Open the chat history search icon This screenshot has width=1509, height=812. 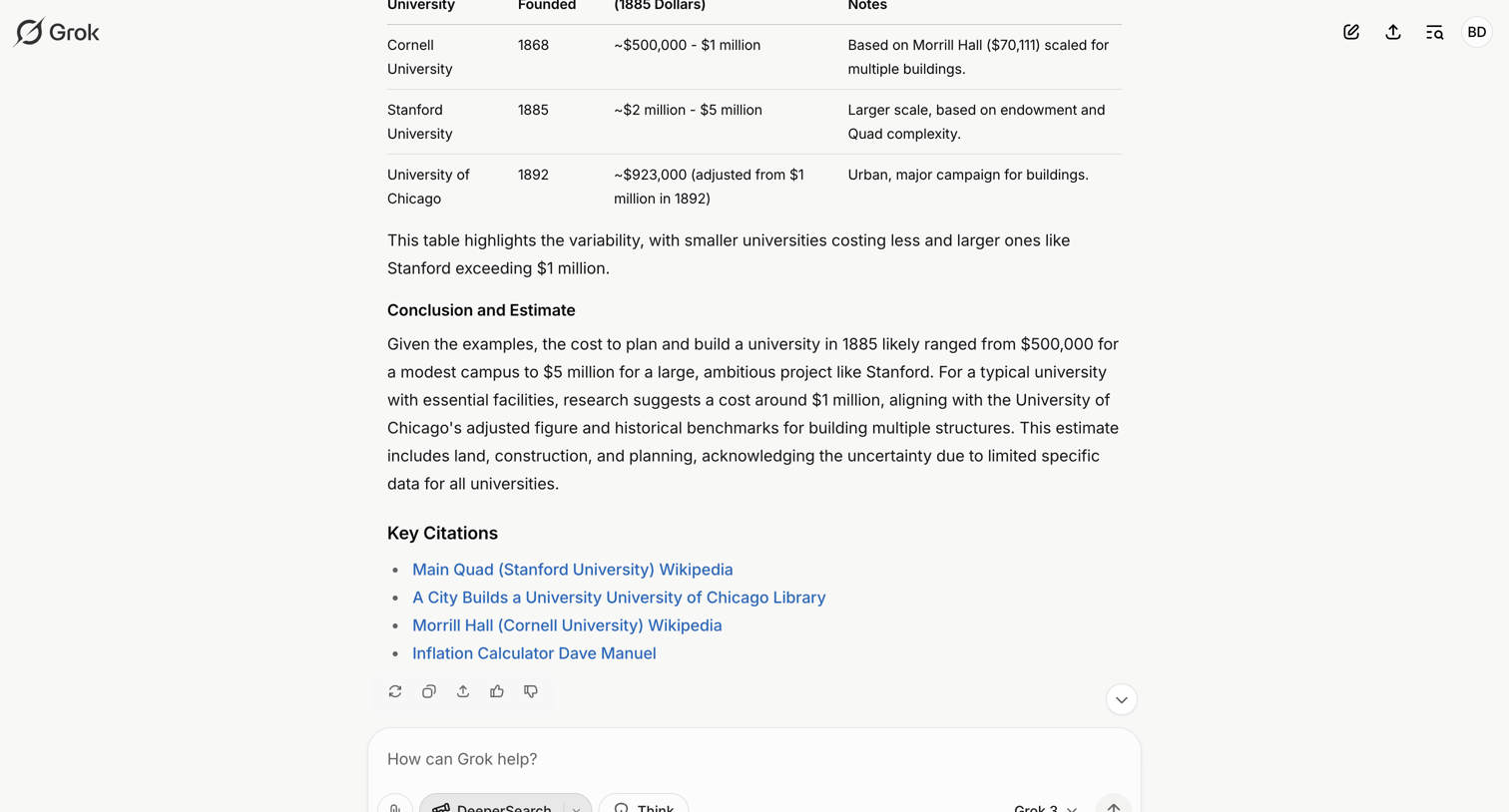coord(1435,32)
